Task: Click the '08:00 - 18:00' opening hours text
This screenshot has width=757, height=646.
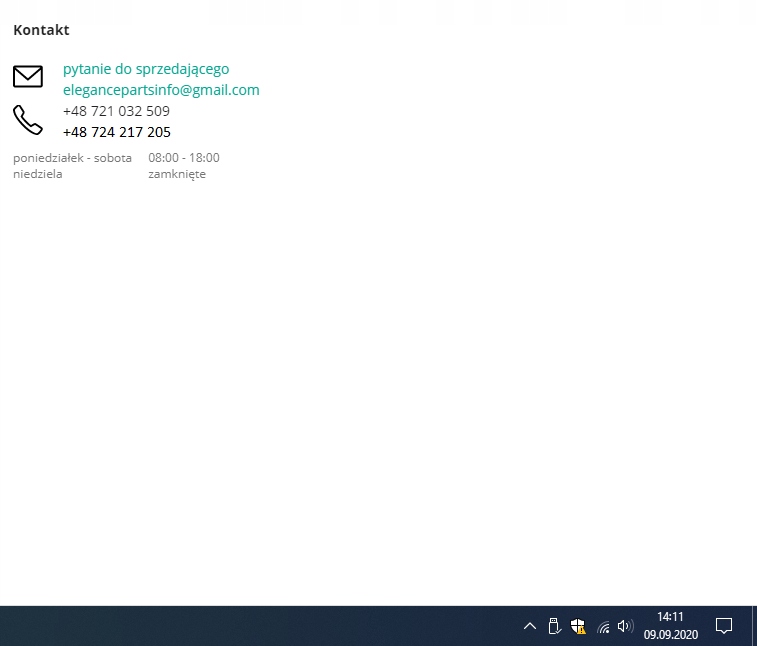Action: click(x=184, y=158)
